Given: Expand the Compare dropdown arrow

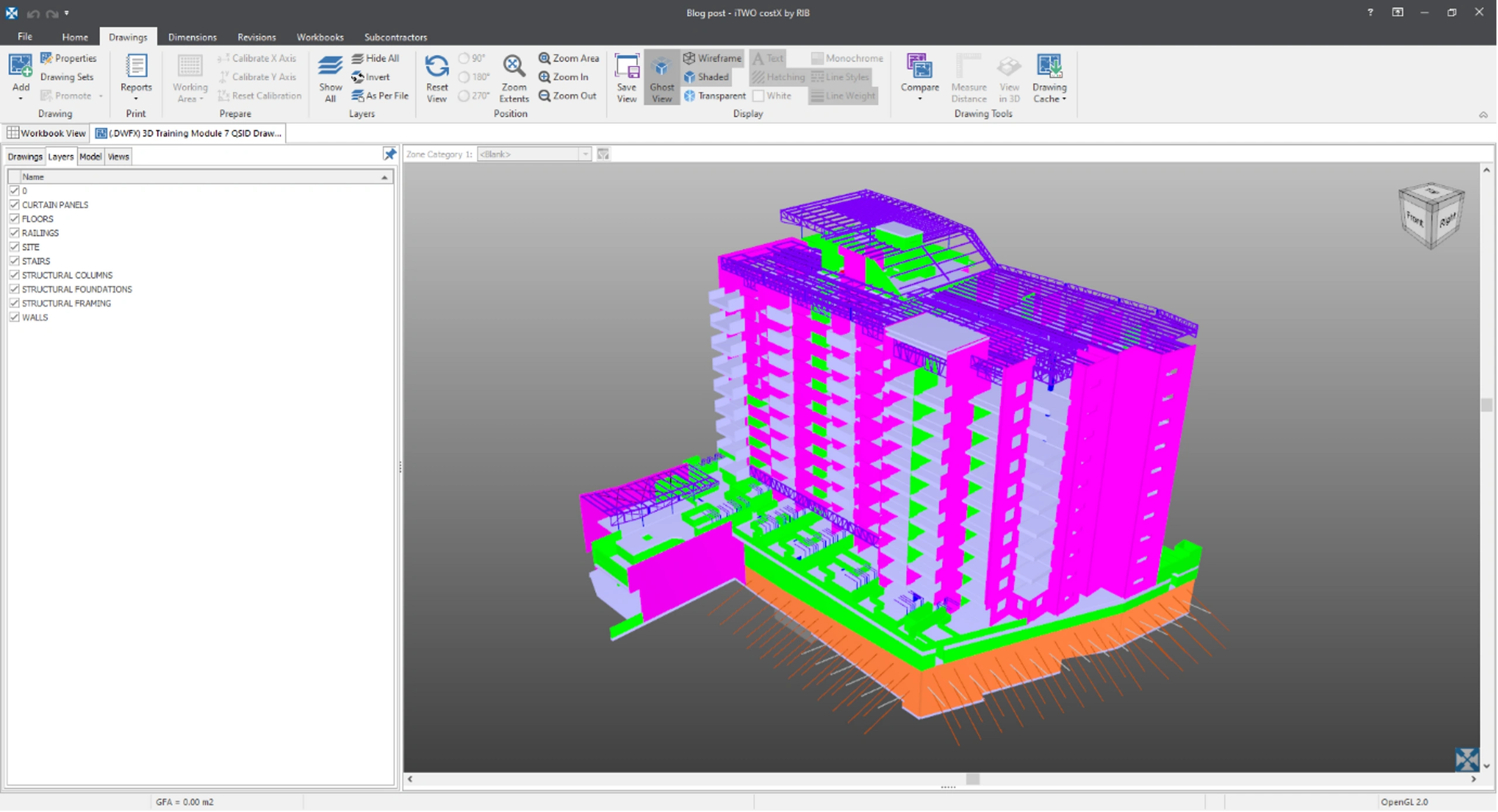Looking at the screenshot, I should tap(919, 99).
